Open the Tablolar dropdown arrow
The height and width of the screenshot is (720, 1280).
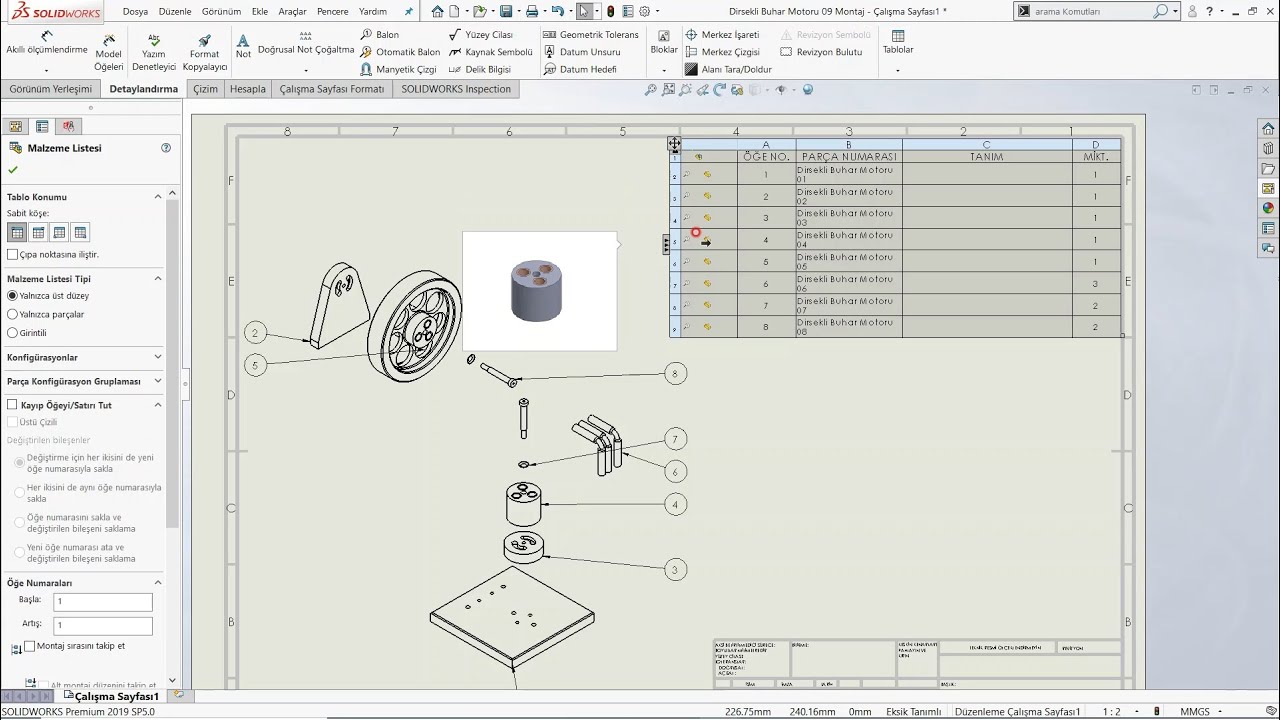[x=898, y=70]
